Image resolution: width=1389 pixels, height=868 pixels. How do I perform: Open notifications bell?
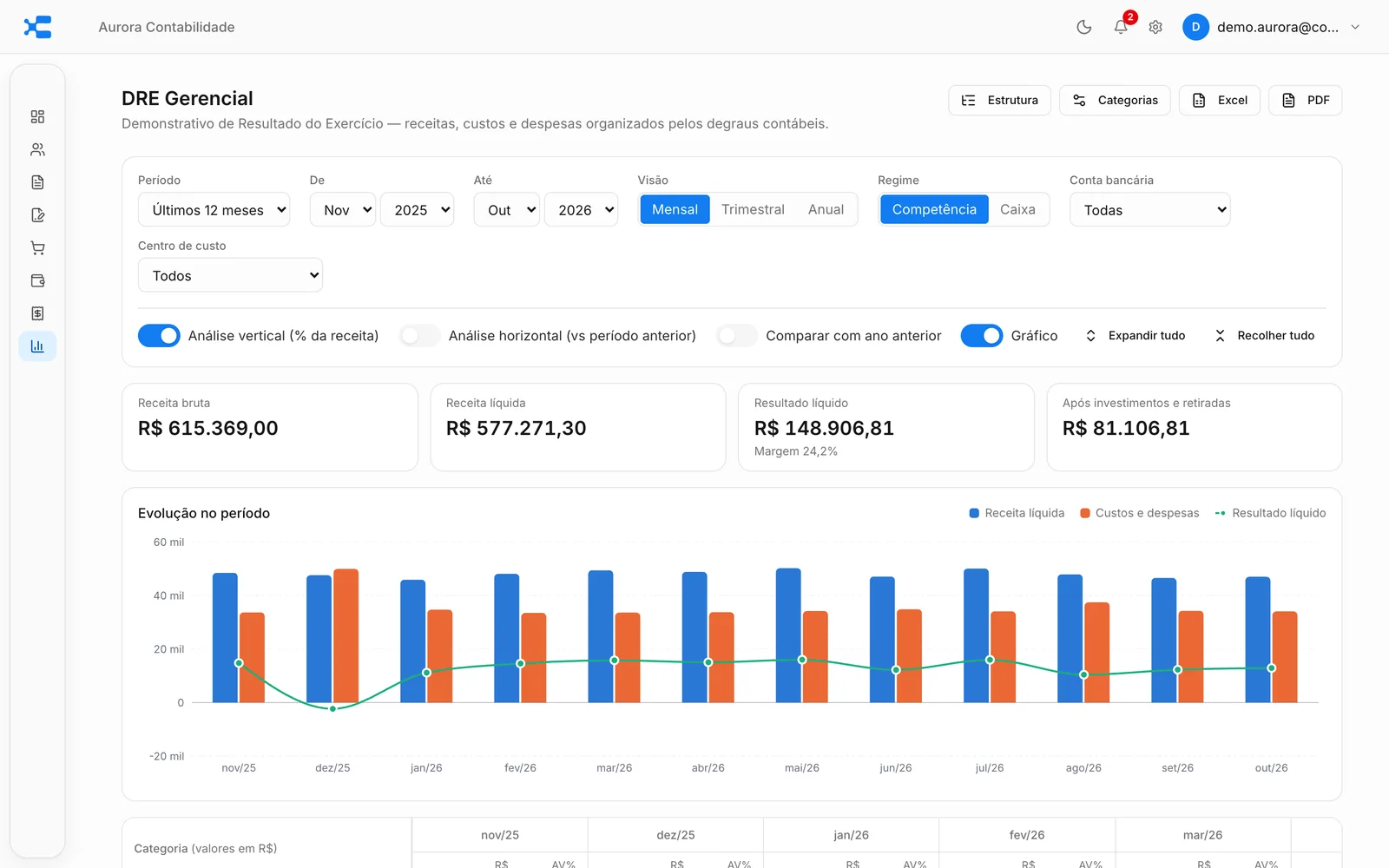1121,27
